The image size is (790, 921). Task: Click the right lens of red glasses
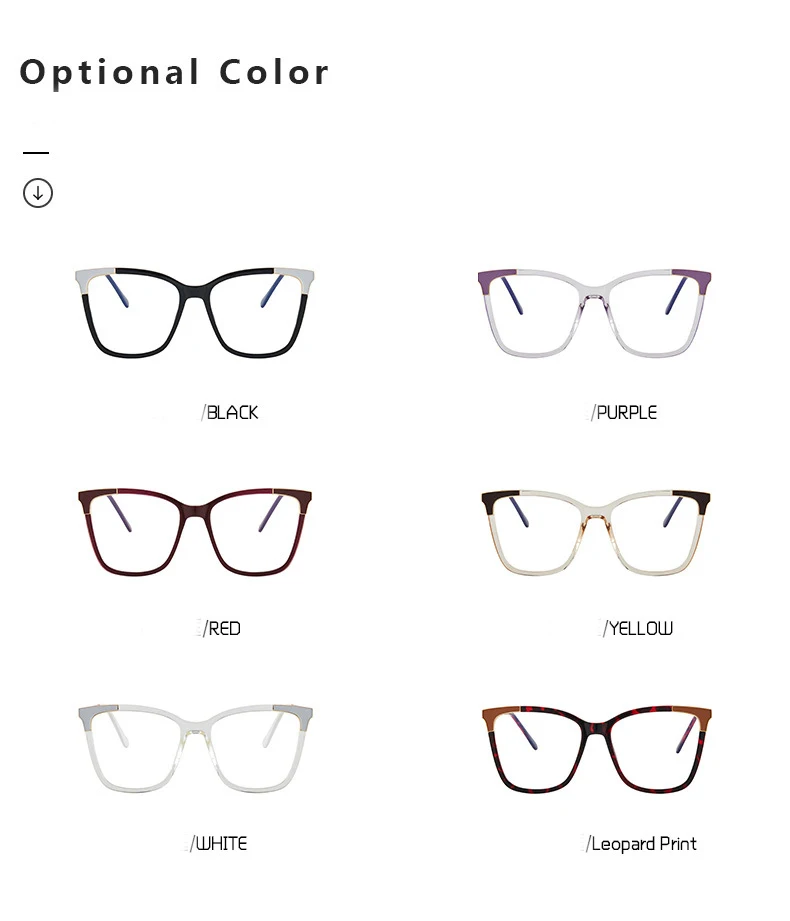(255, 531)
